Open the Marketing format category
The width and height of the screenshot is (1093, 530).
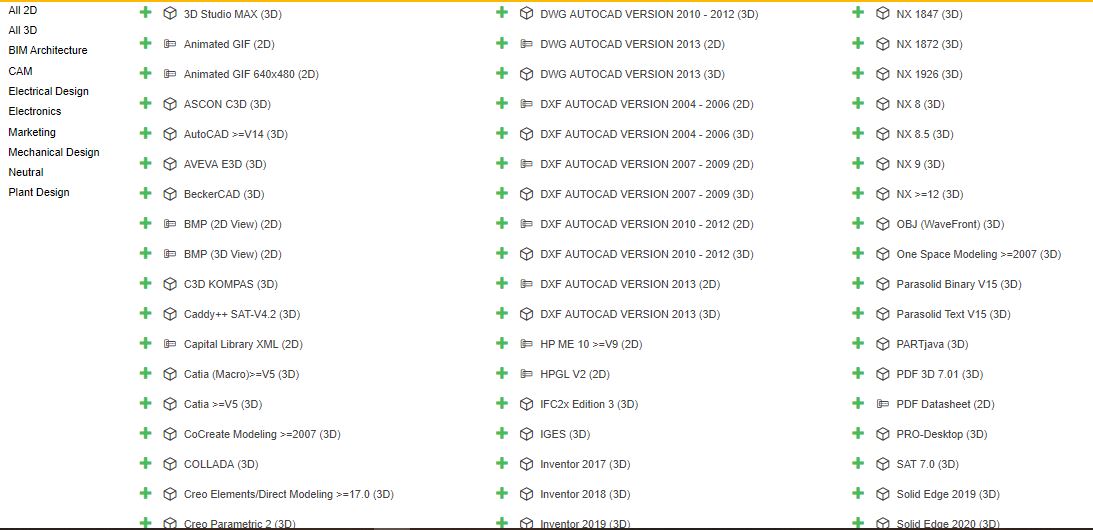coord(32,132)
